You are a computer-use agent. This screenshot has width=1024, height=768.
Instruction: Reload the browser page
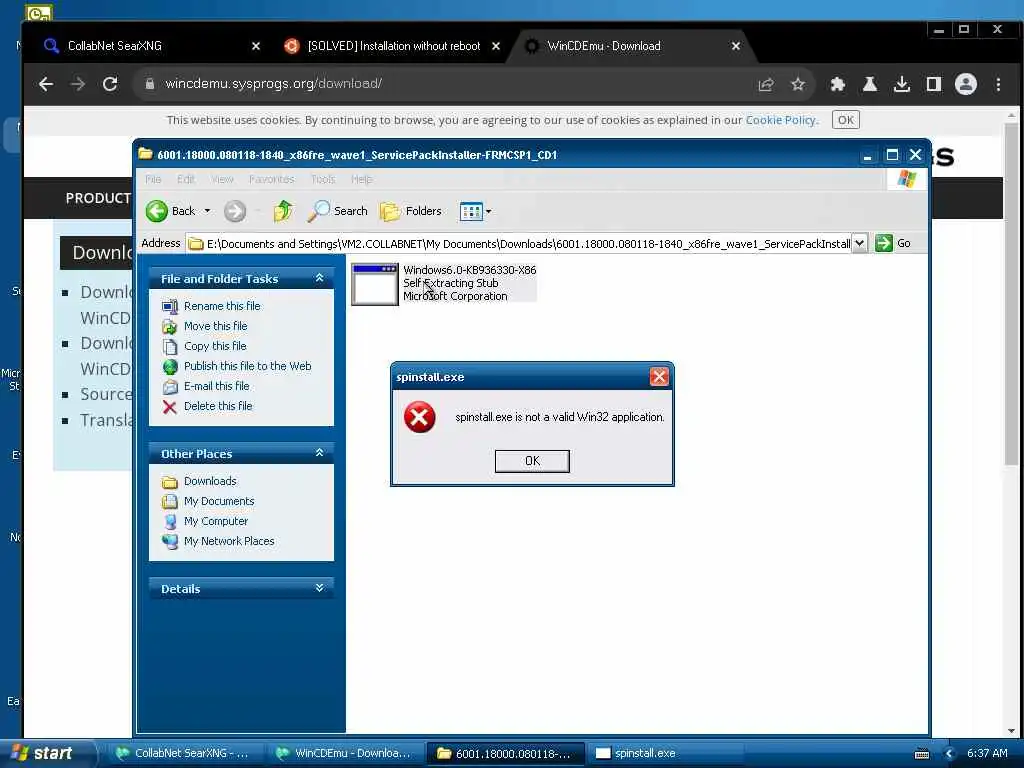pyautogui.click(x=110, y=84)
